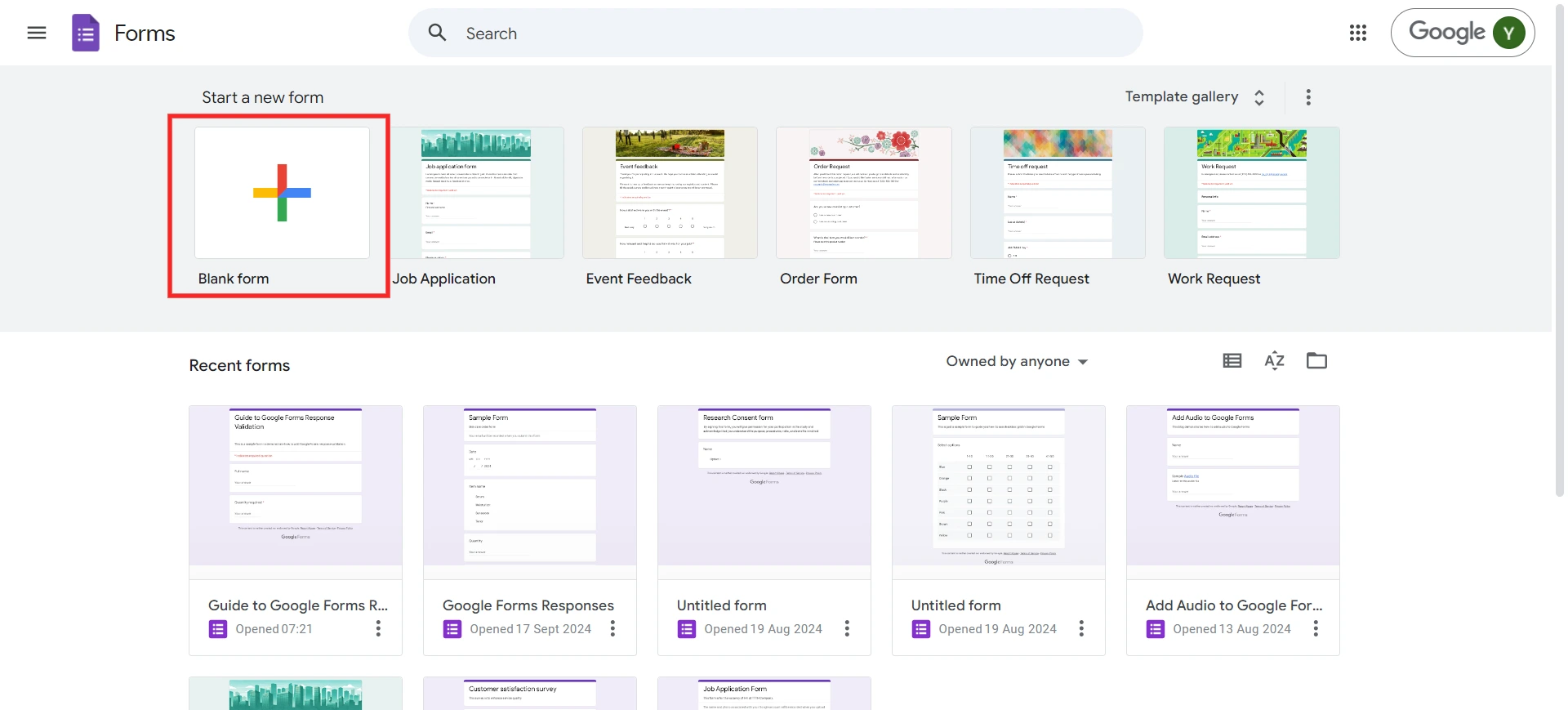
Task: Open more options for checkbox grid Untitled form
Action: click(1081, 628)
